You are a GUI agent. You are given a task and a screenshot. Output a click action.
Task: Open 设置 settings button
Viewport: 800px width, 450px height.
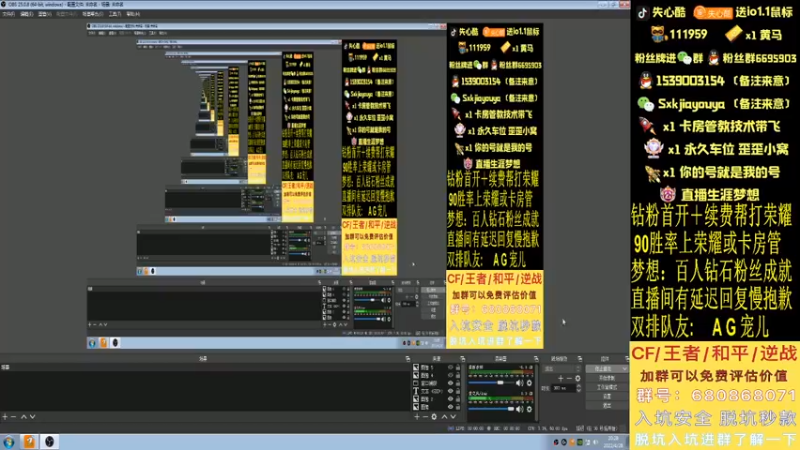[607, 396]
